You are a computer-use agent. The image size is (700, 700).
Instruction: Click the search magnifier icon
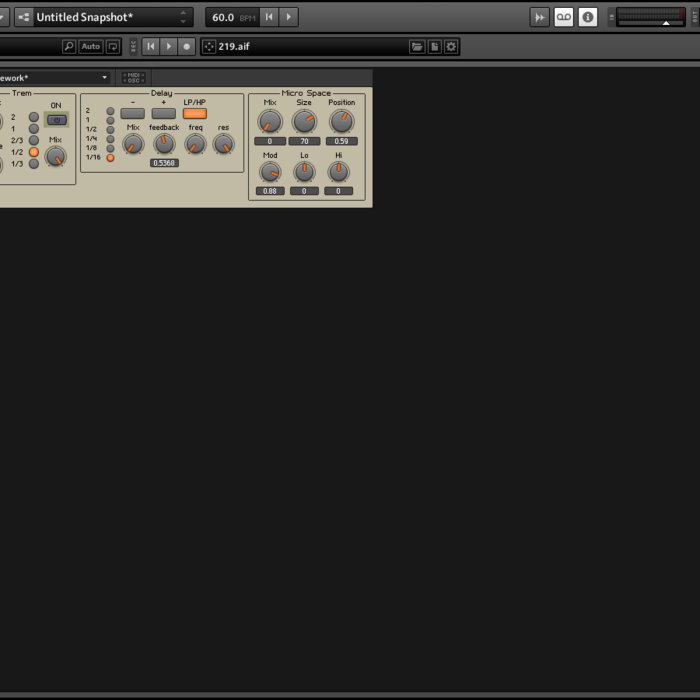[68, 46]
